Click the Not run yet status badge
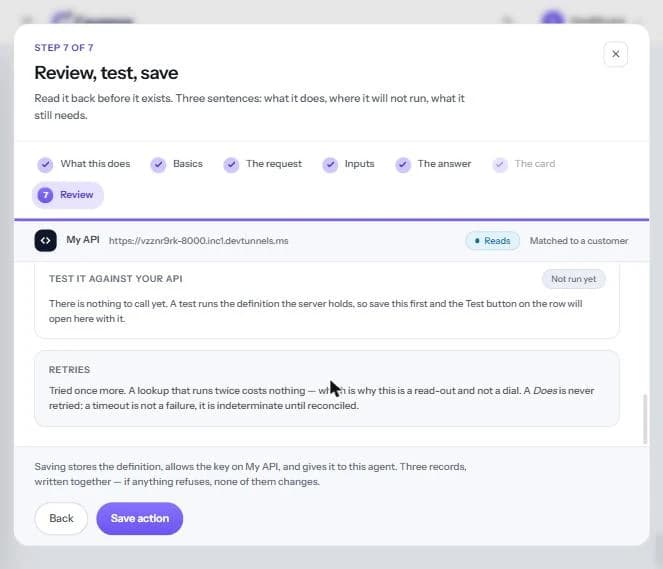 click(574, 279)
